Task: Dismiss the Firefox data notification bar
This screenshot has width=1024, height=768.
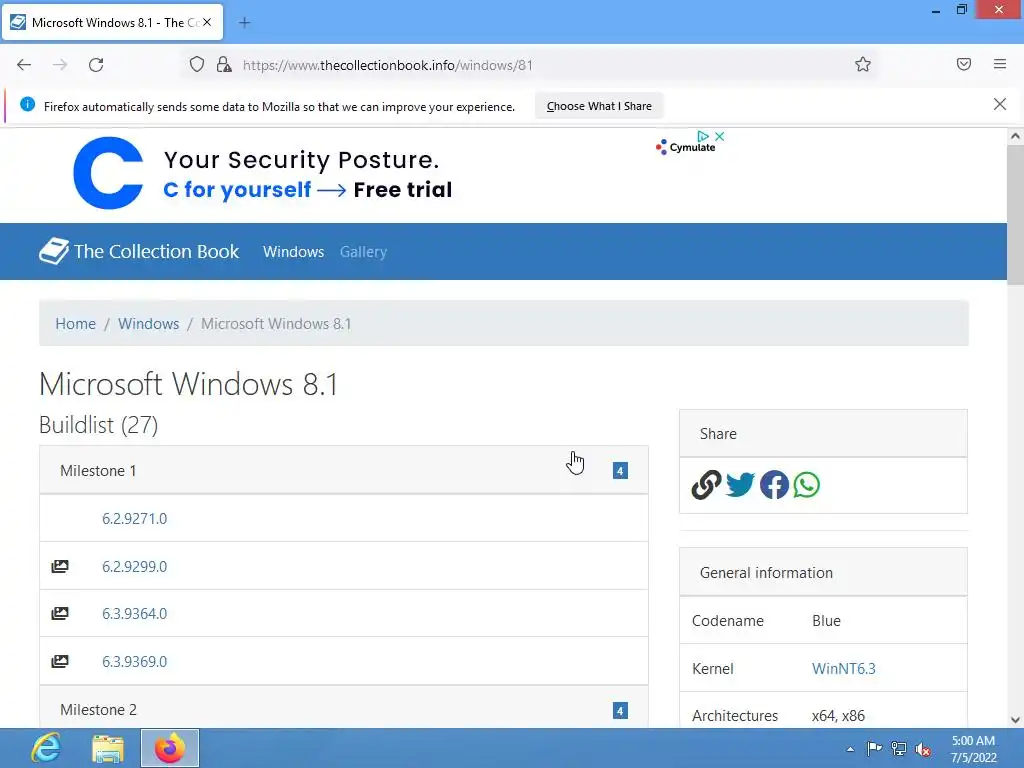Action: point(1000,104)
